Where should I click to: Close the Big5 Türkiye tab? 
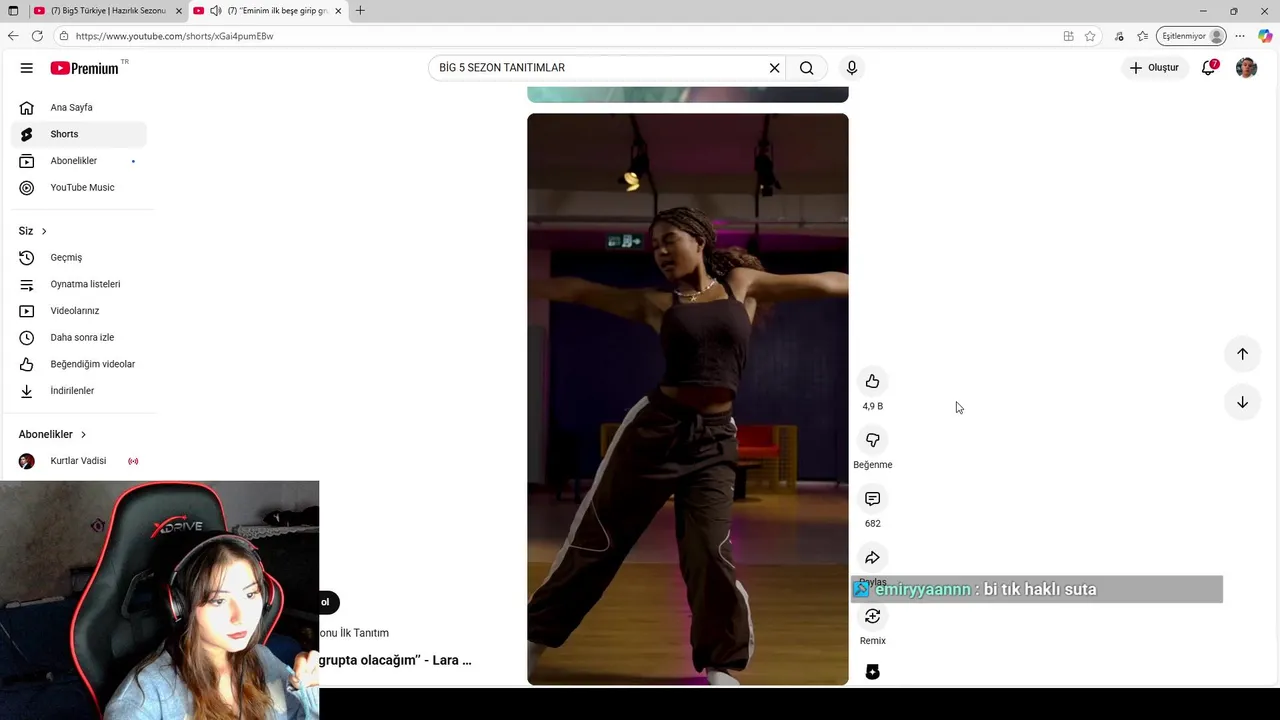(x=179, y=11)
